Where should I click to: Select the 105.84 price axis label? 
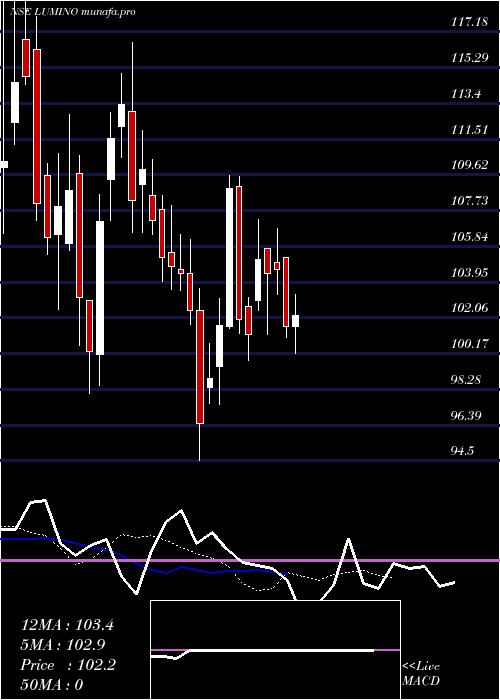pos(469,236)
